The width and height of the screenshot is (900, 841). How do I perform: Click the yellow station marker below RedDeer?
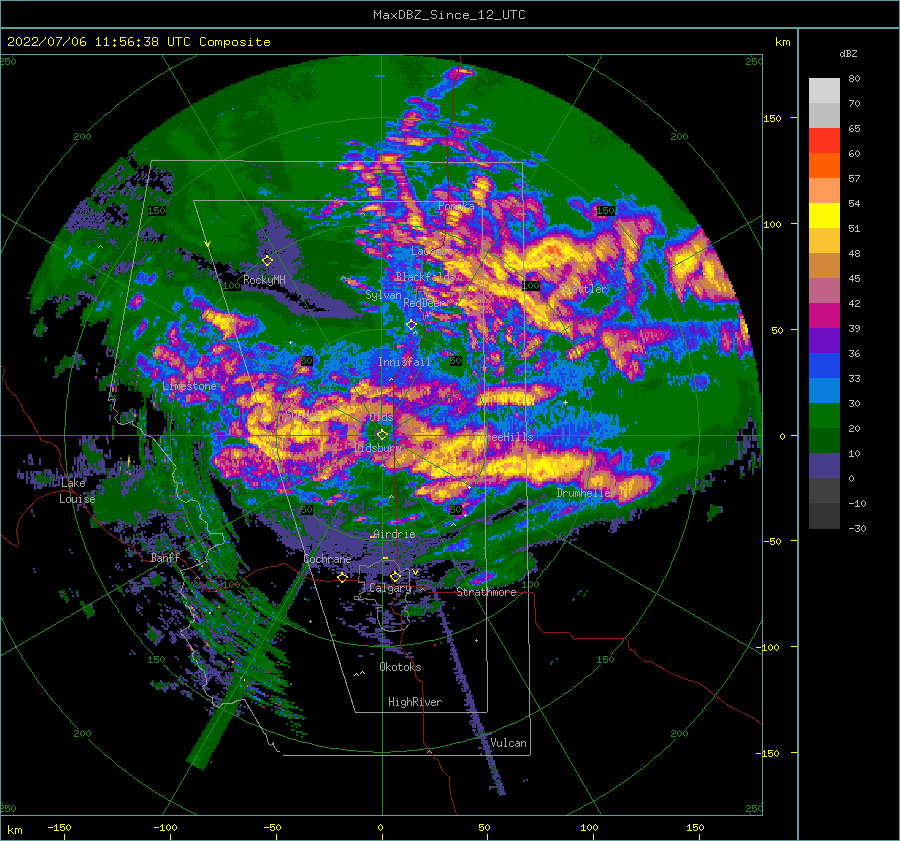[x=411, y=325]
